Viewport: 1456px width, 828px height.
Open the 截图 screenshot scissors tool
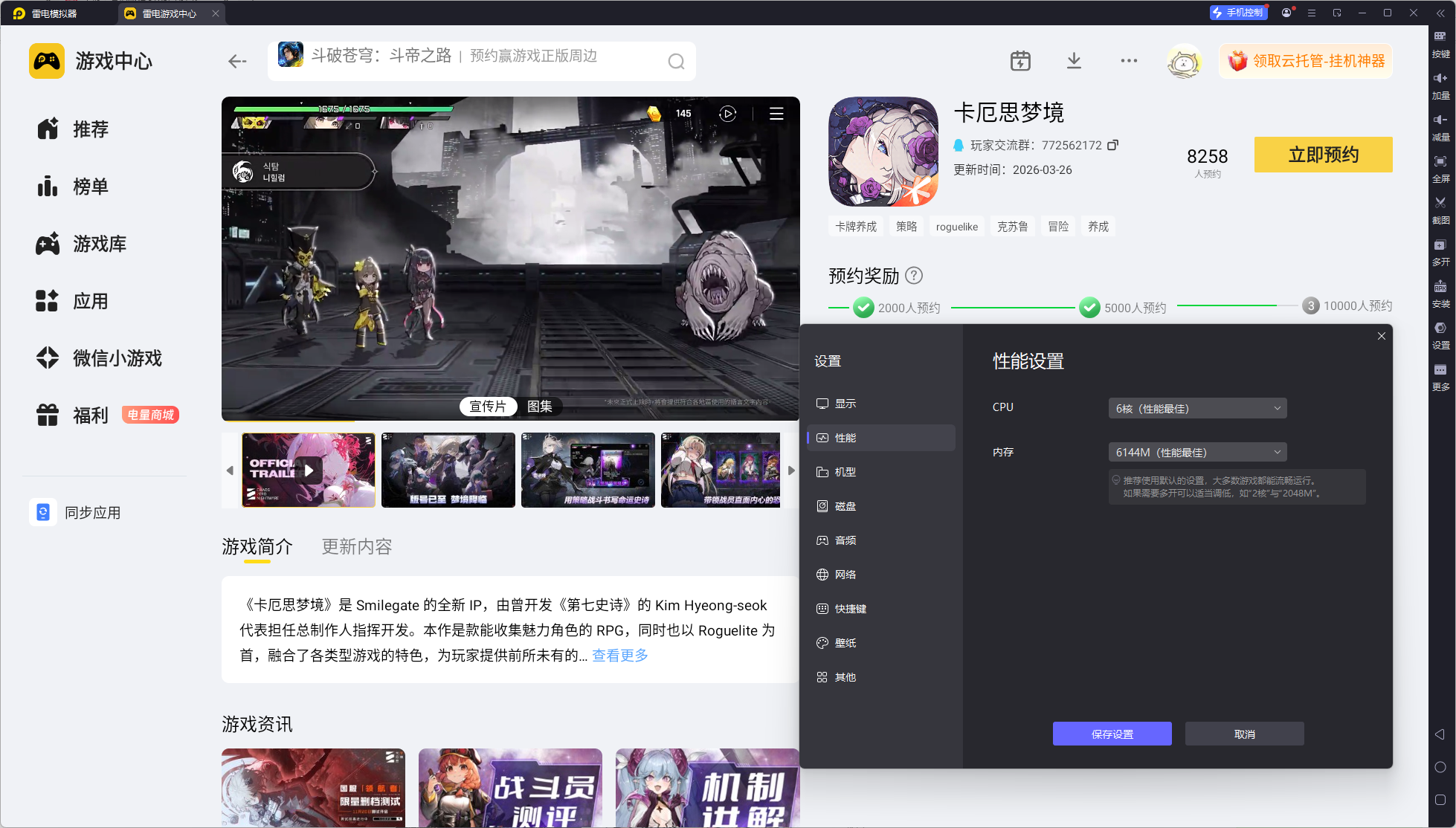coord(1440,208)
